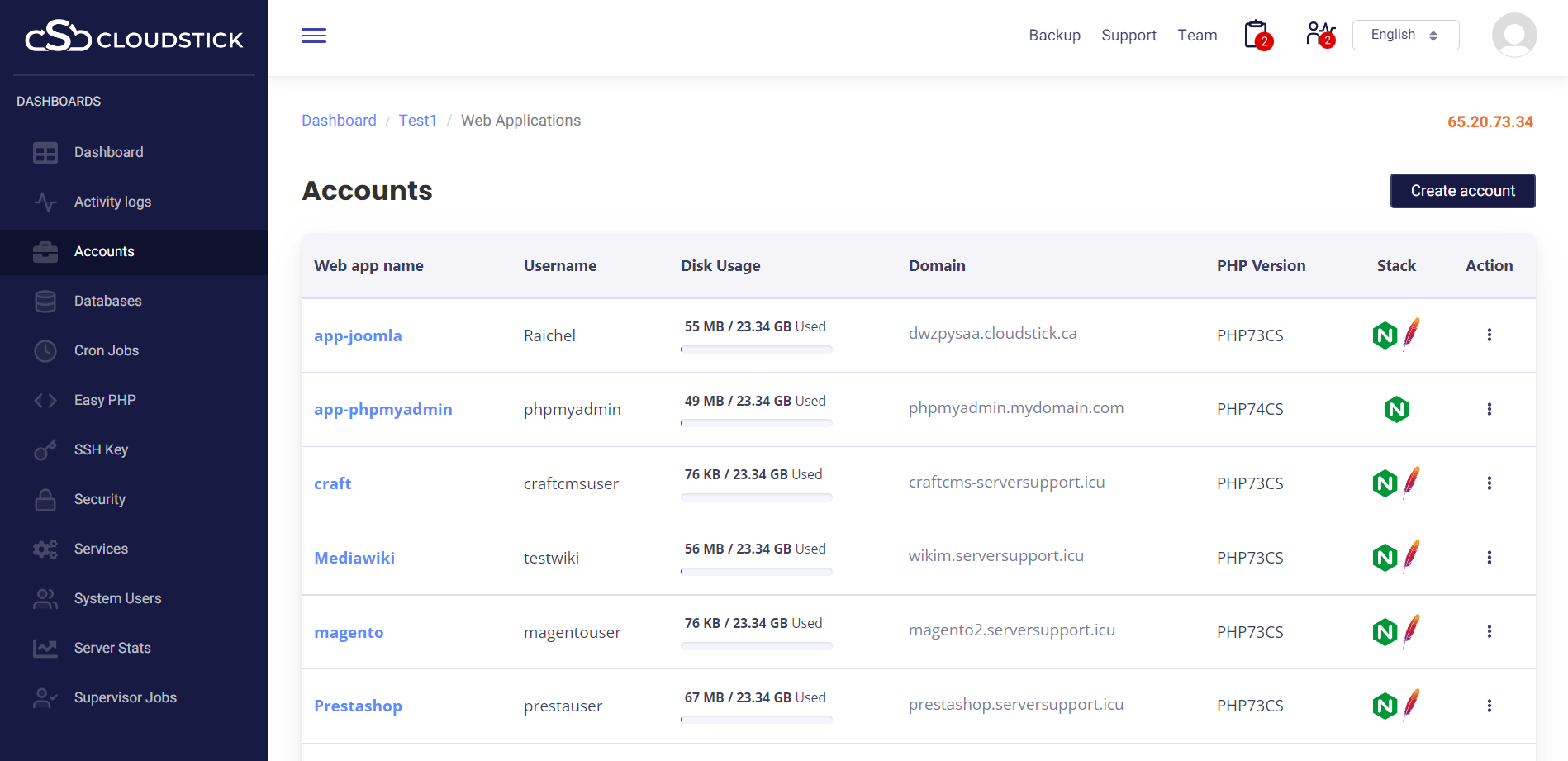The image size is (1568, 761).
Task: Click the CloudStick logo
Action: coord(134,37)
